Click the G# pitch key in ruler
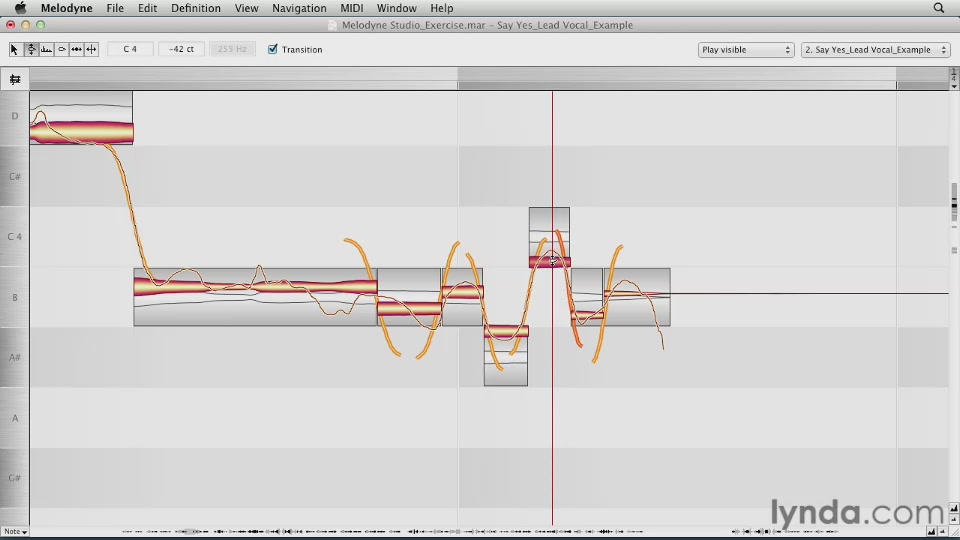 tap(15, 478)
